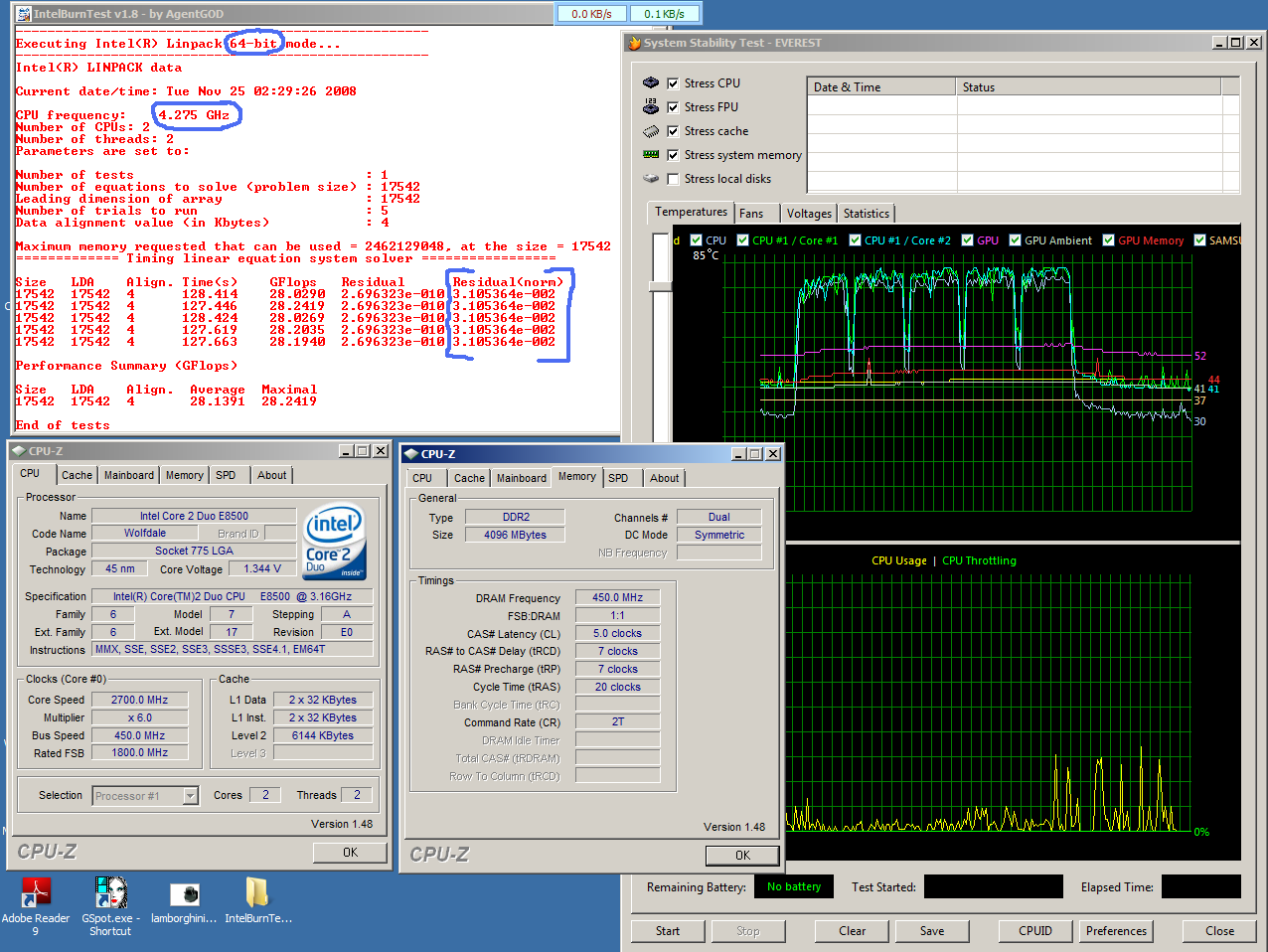Open Memory tab in CPU-Z CPU window
Viewport: 1268px width, 952px height.
click(185, 475)
